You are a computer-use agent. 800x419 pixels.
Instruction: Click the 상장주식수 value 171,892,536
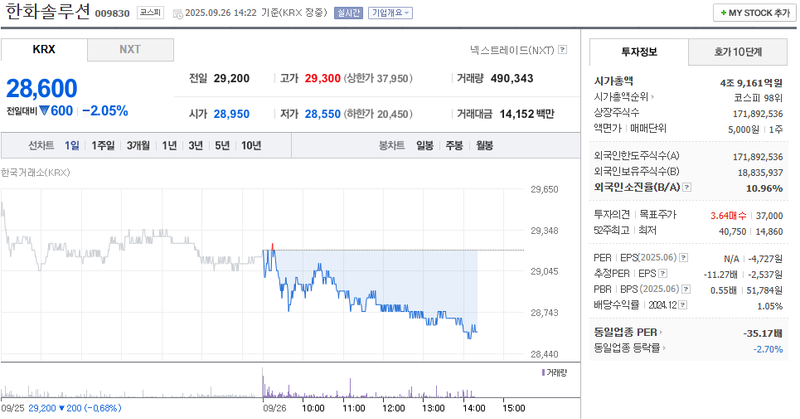pyautogui.click(x=758, y=114)
